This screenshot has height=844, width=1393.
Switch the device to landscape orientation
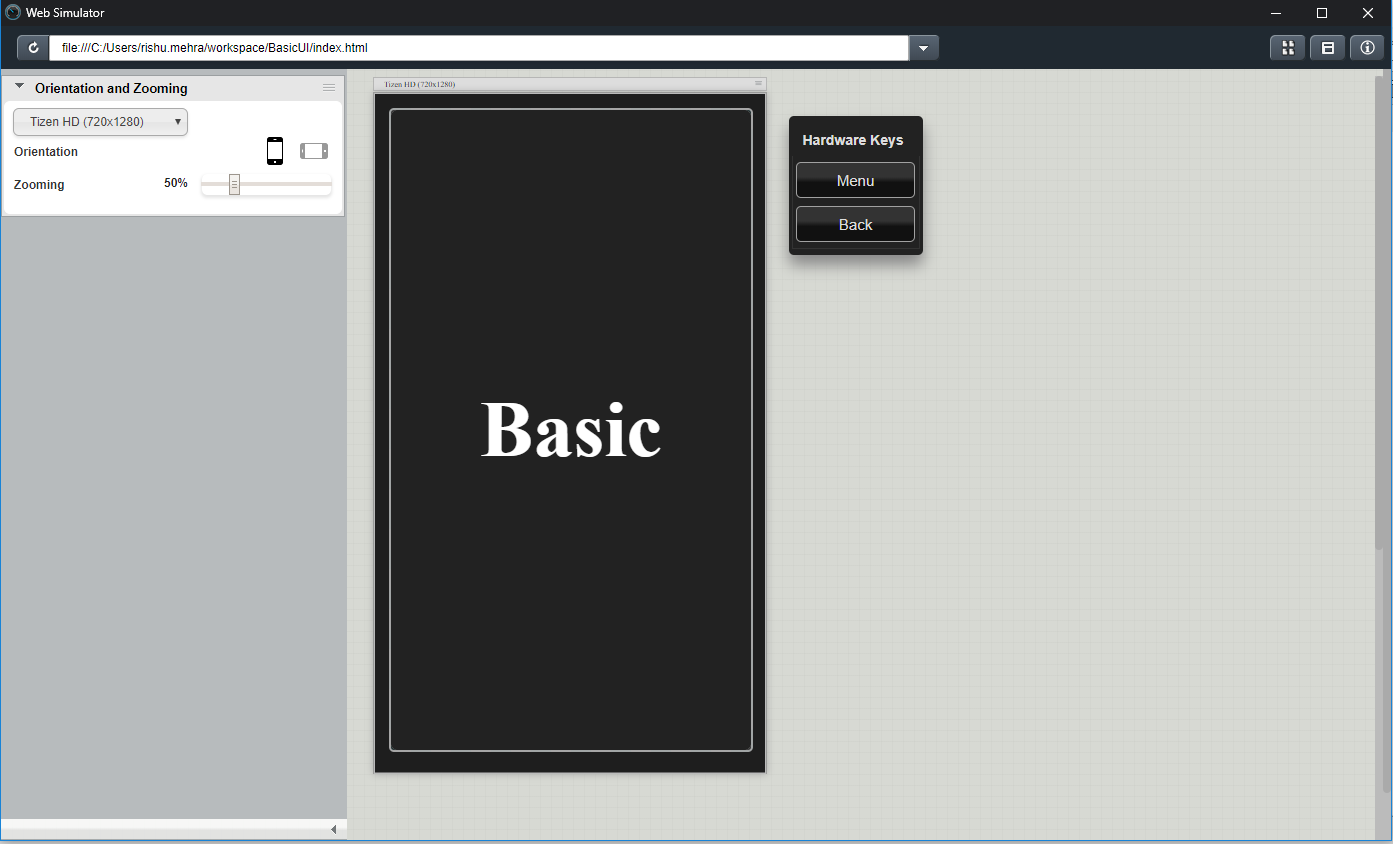[x=313, y=150]
